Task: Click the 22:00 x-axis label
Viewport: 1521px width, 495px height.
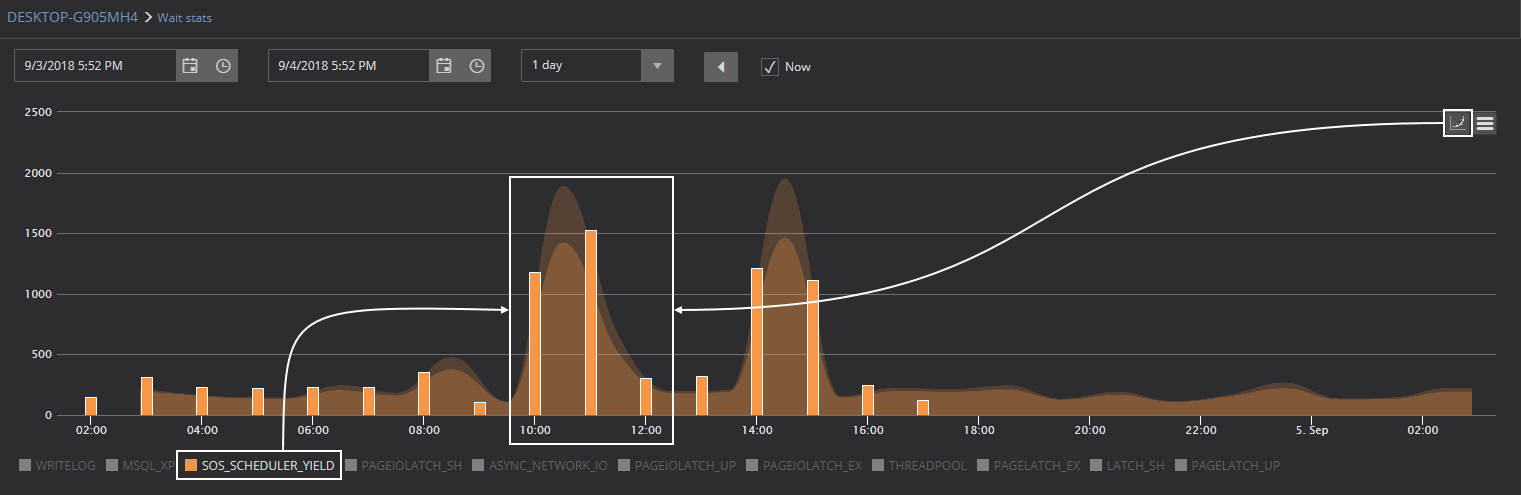Action: pos(1201,430)
